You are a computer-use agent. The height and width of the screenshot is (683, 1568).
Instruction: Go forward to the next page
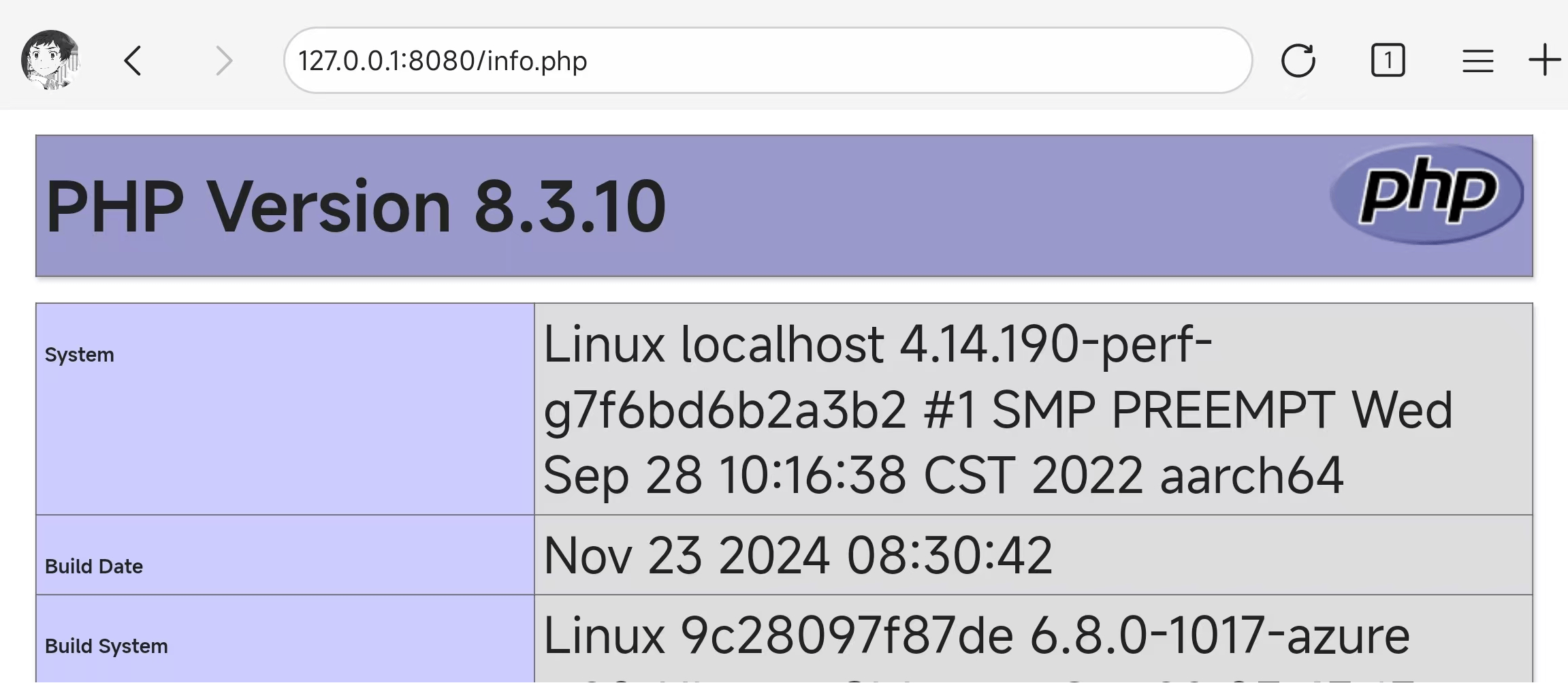point(223,61)
